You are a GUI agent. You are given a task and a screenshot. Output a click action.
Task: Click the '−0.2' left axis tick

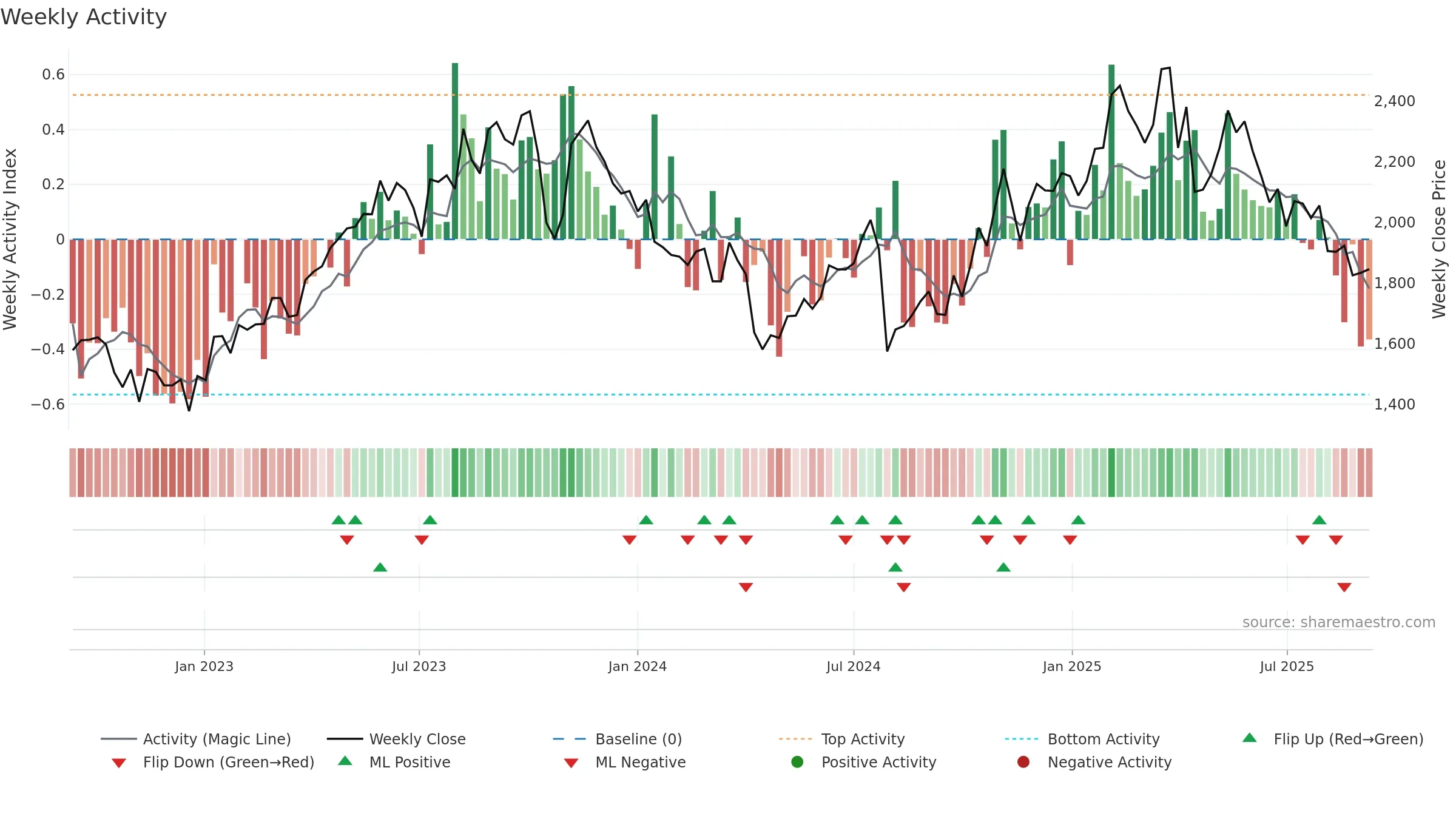coord(48,294)
